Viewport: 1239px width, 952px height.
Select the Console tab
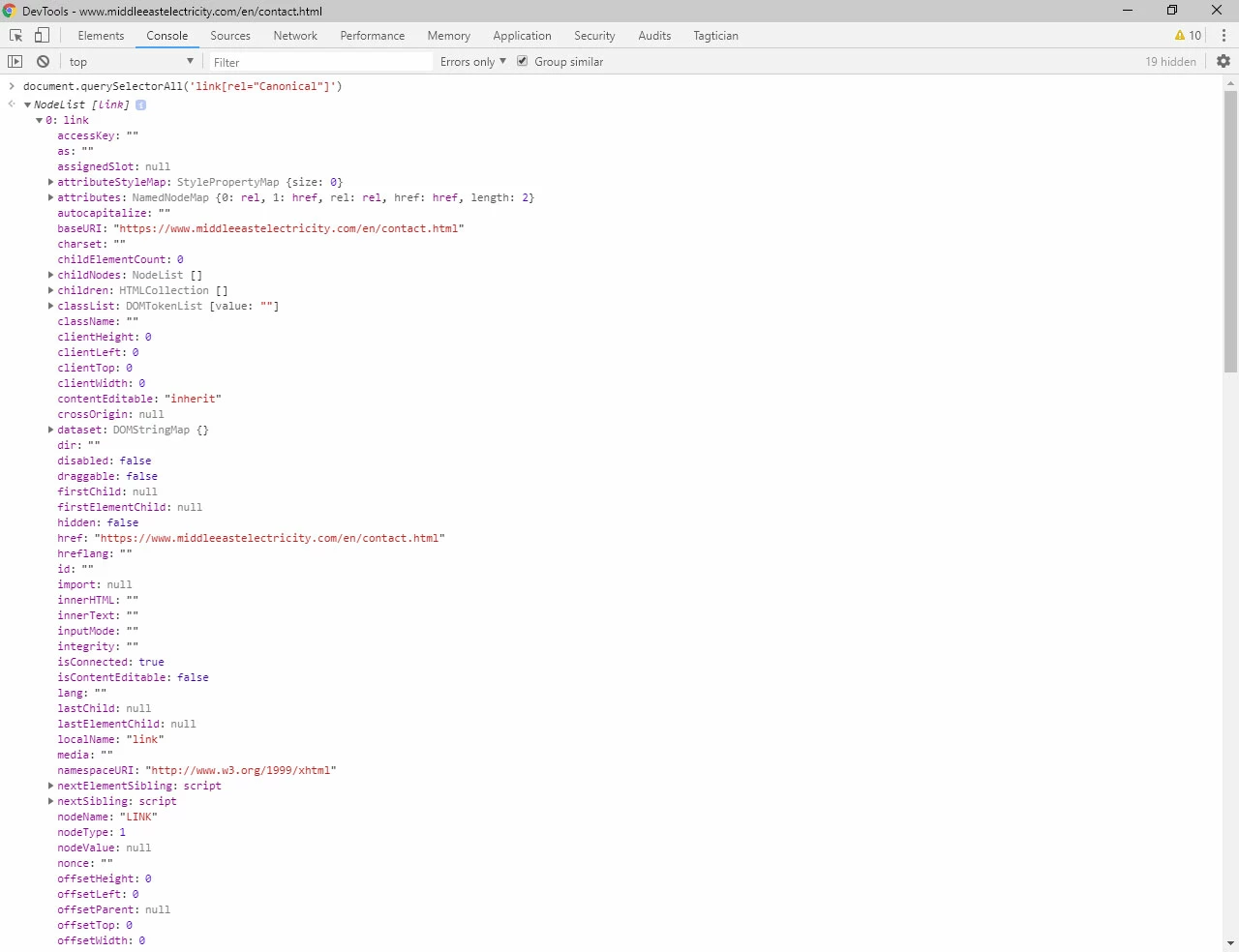click(167, 36)
